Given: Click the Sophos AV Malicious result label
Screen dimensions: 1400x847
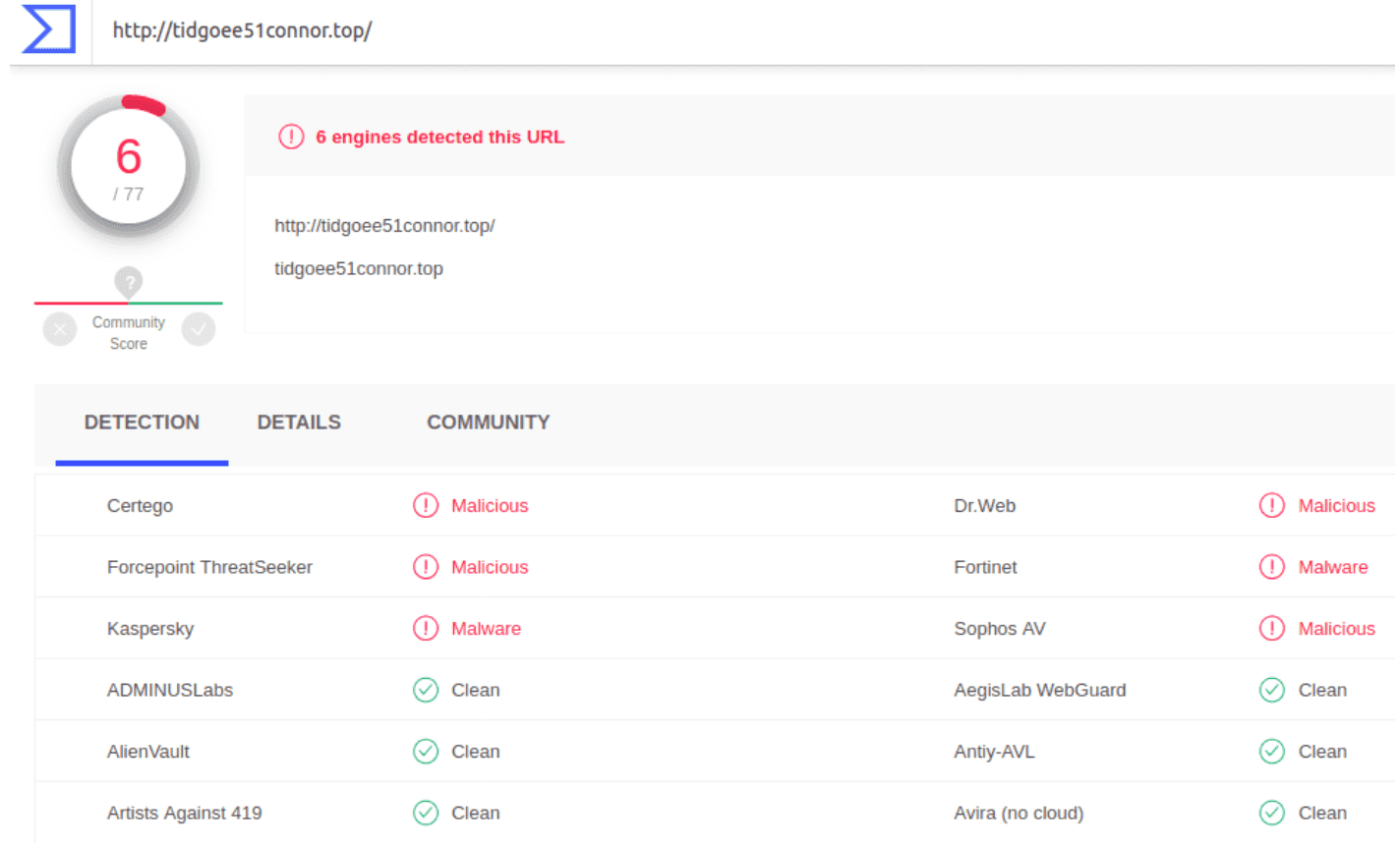Looking at the screenshot, I should (1336, 629).
